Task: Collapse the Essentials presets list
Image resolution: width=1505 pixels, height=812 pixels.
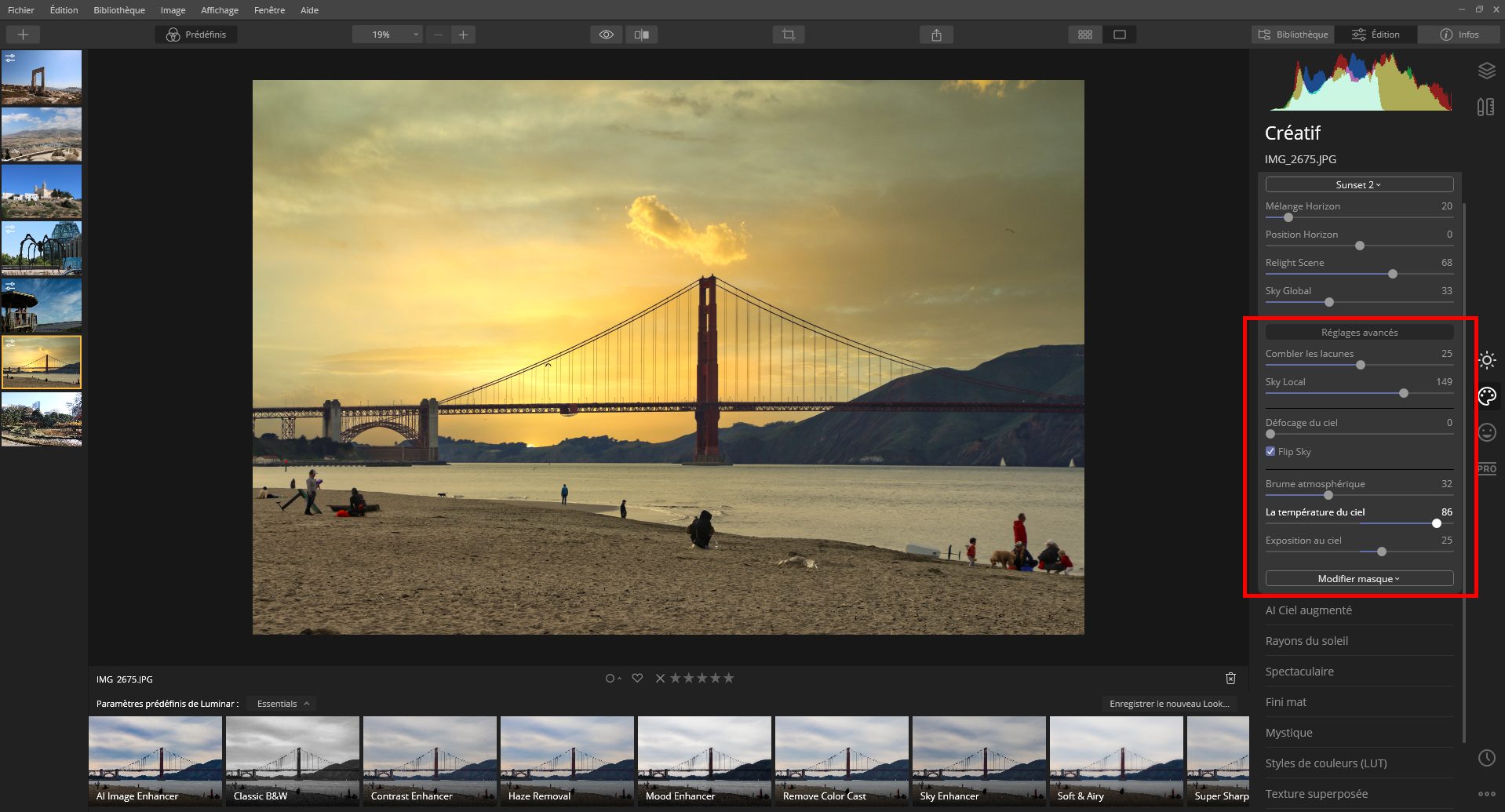Action: coord(280,703)
